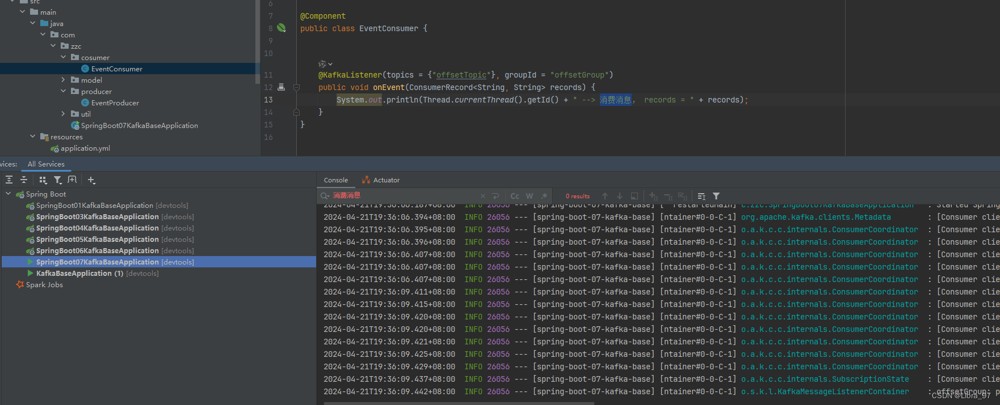The height and width of the screenshot is (405, 1000).
Task: Go to previous search occurrence arrow
Action: (605, 196)
